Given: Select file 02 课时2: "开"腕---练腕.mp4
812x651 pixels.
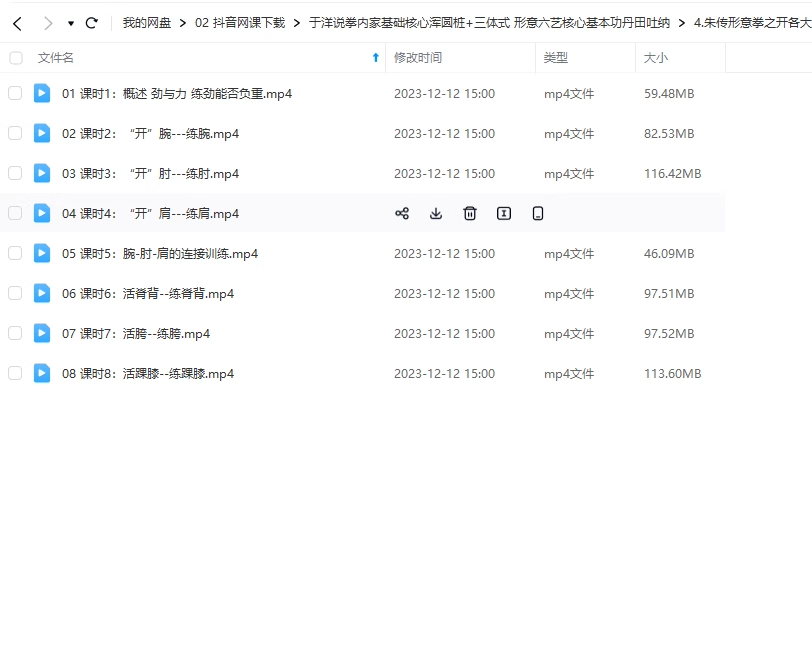Looking at the screenshot, I should pyautogui.click(x=151, y=134).
